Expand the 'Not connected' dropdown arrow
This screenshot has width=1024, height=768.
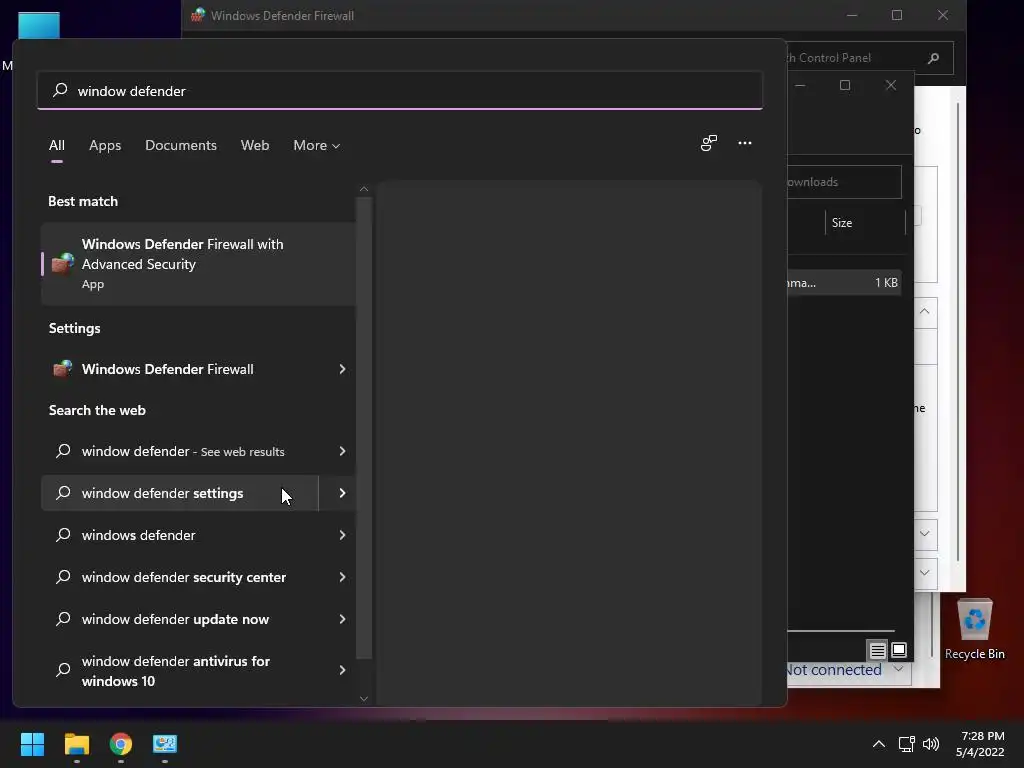pos(899,669)
